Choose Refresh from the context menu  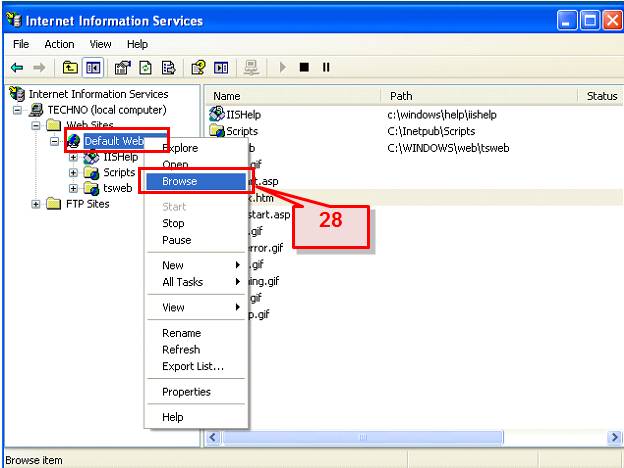tap(196, 349)
